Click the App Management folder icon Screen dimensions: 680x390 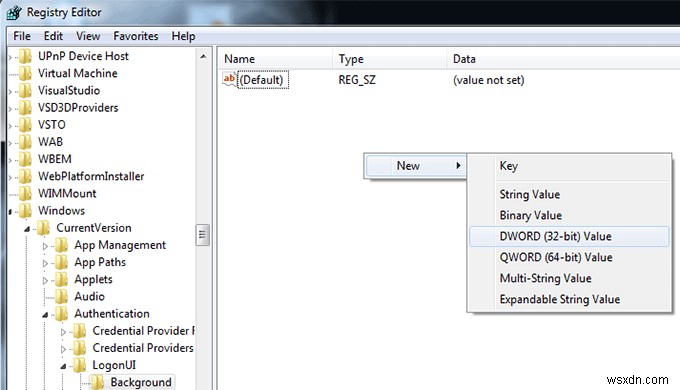coord(62,245)
